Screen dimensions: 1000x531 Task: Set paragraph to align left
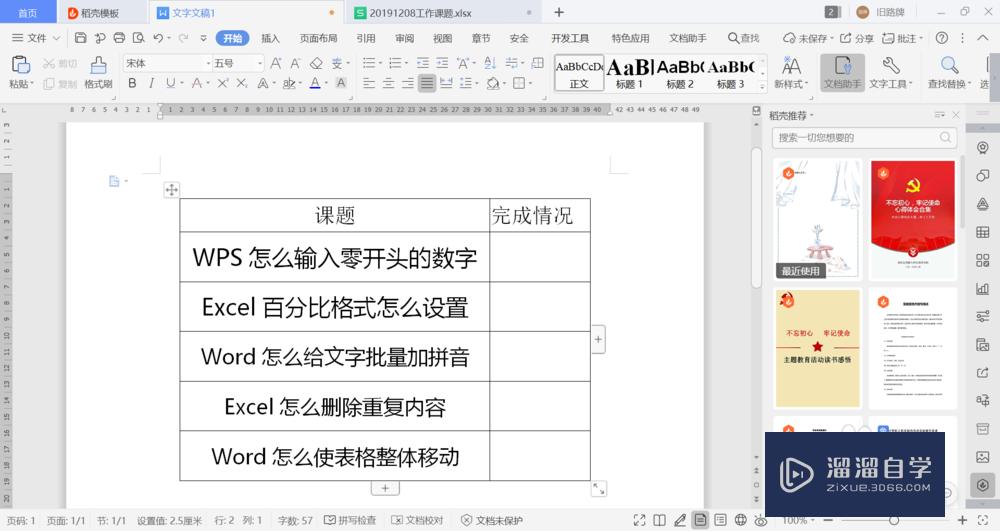(369, 83)
